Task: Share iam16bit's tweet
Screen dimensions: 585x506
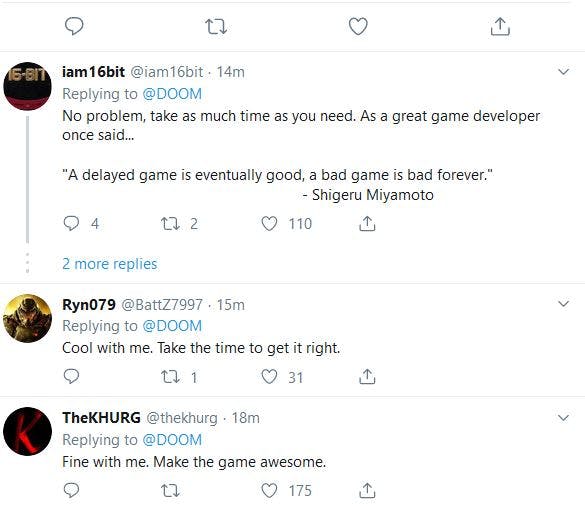Action: 367,224
